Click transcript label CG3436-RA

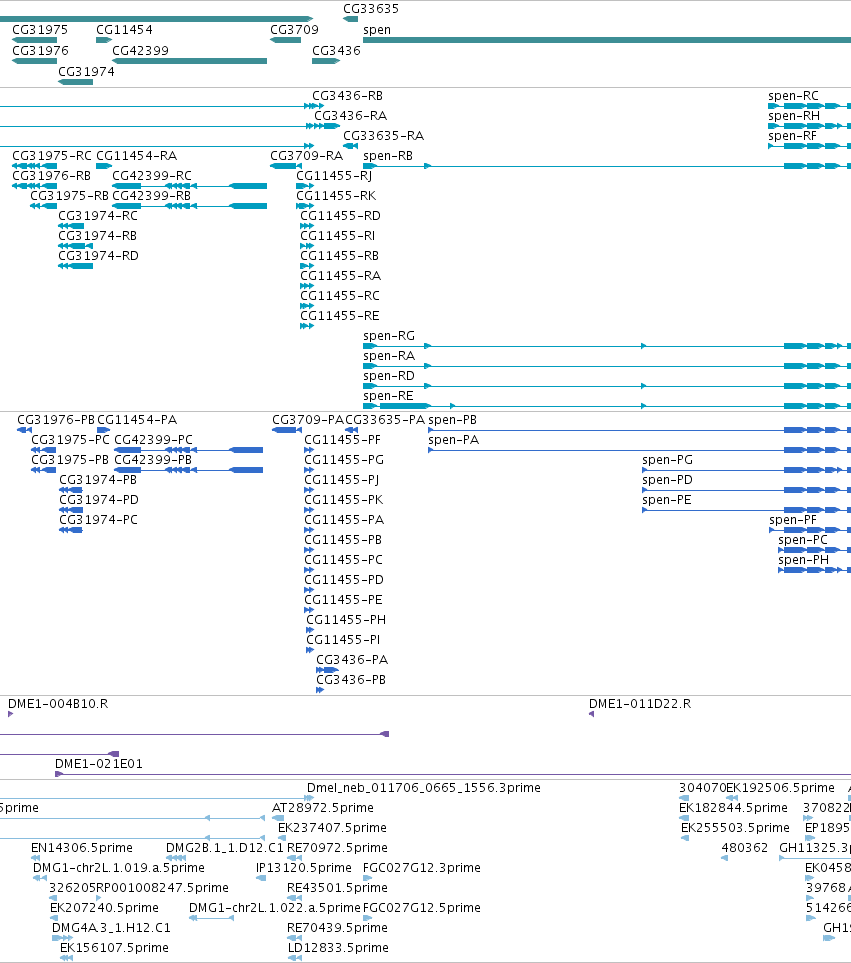350,115
